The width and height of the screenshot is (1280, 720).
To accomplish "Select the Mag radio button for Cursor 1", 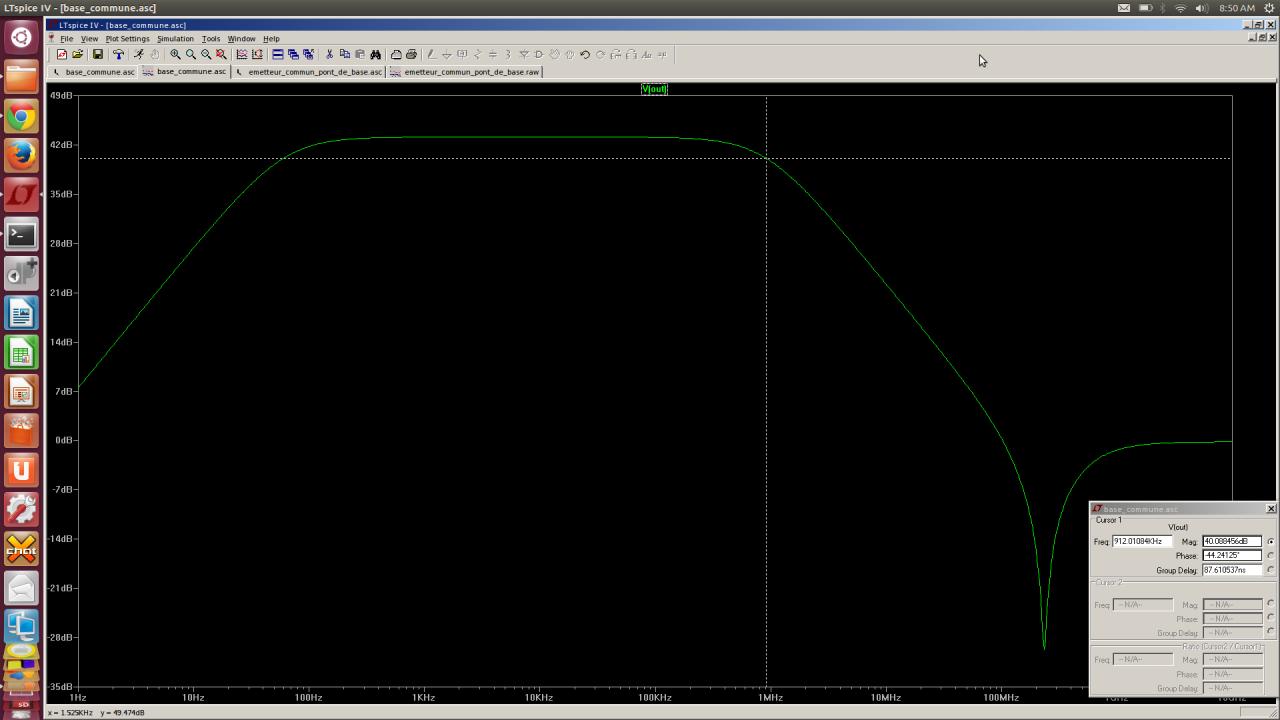I will pos(1270,542).
